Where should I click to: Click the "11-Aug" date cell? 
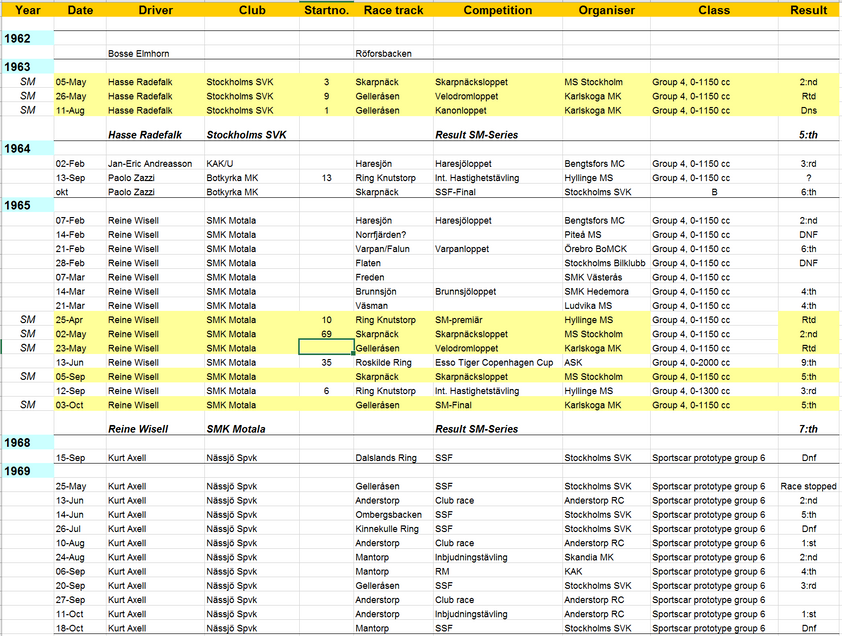point(80,111)
